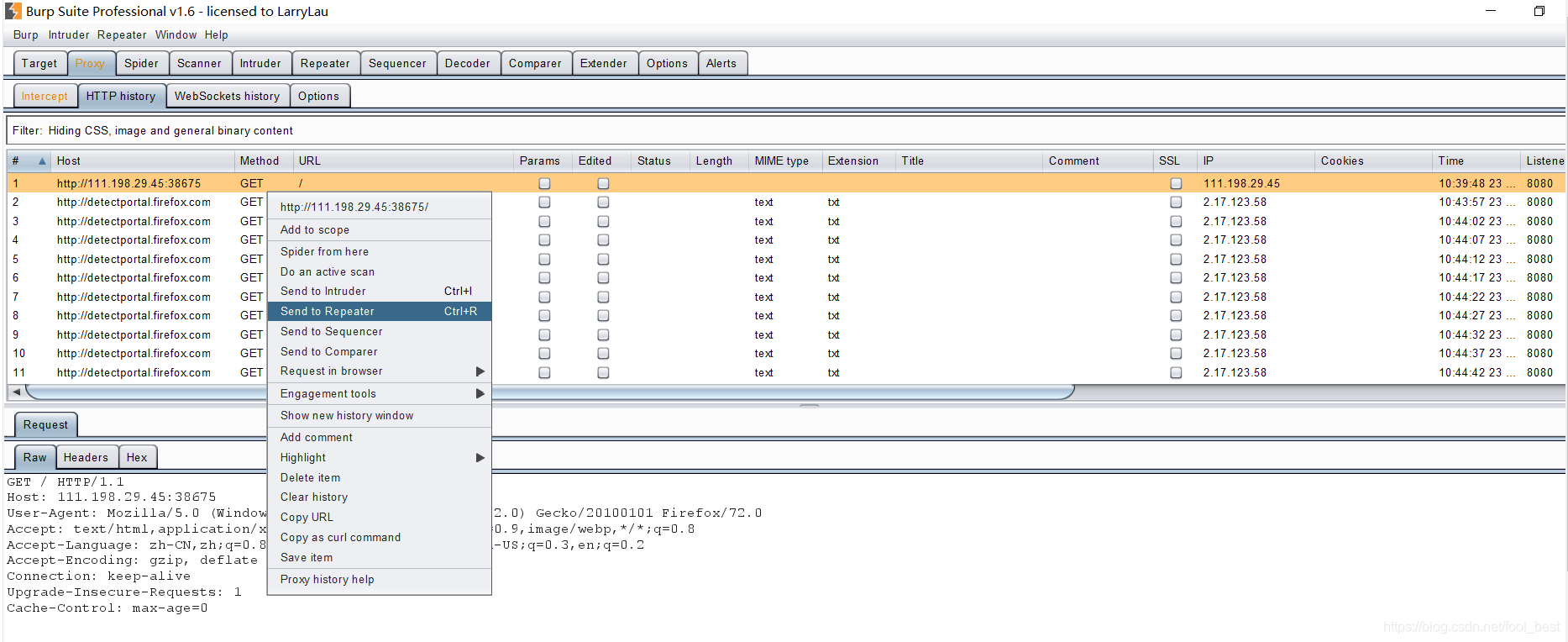Open the Help menu
Image resolution: width=1568 pixels, height=642 pixels.
(216, 35)
